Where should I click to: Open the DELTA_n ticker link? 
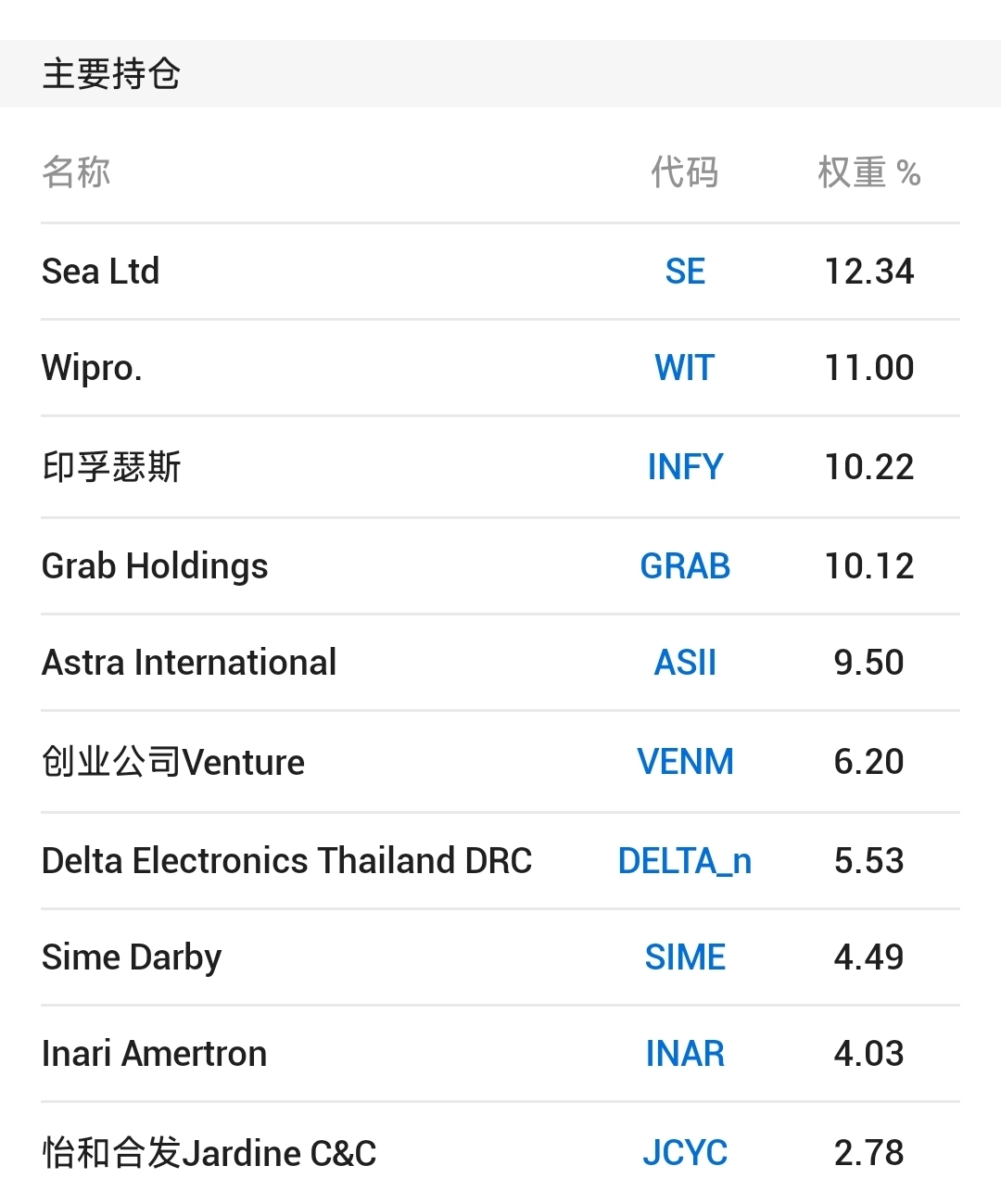click(685, 861)
